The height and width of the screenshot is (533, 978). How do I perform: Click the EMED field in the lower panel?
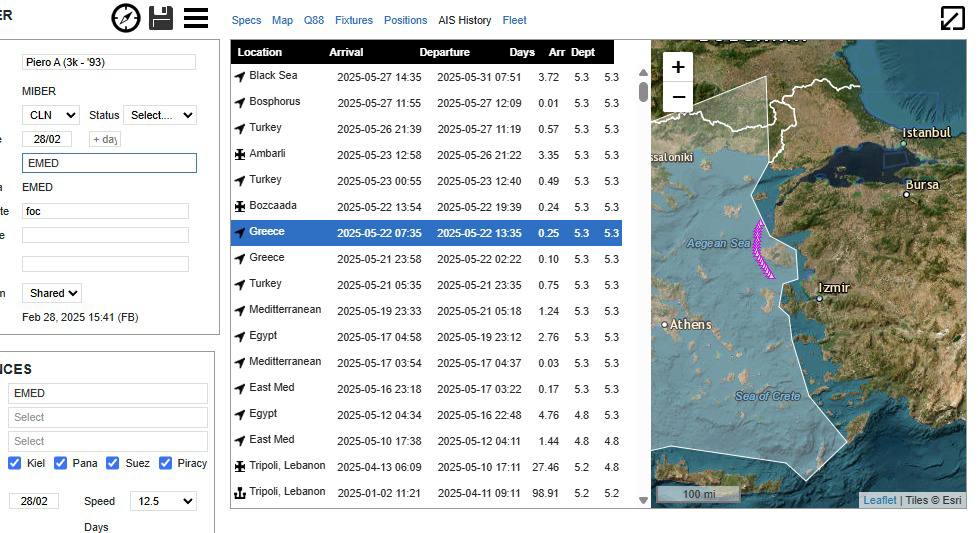(x=108, y=393)
